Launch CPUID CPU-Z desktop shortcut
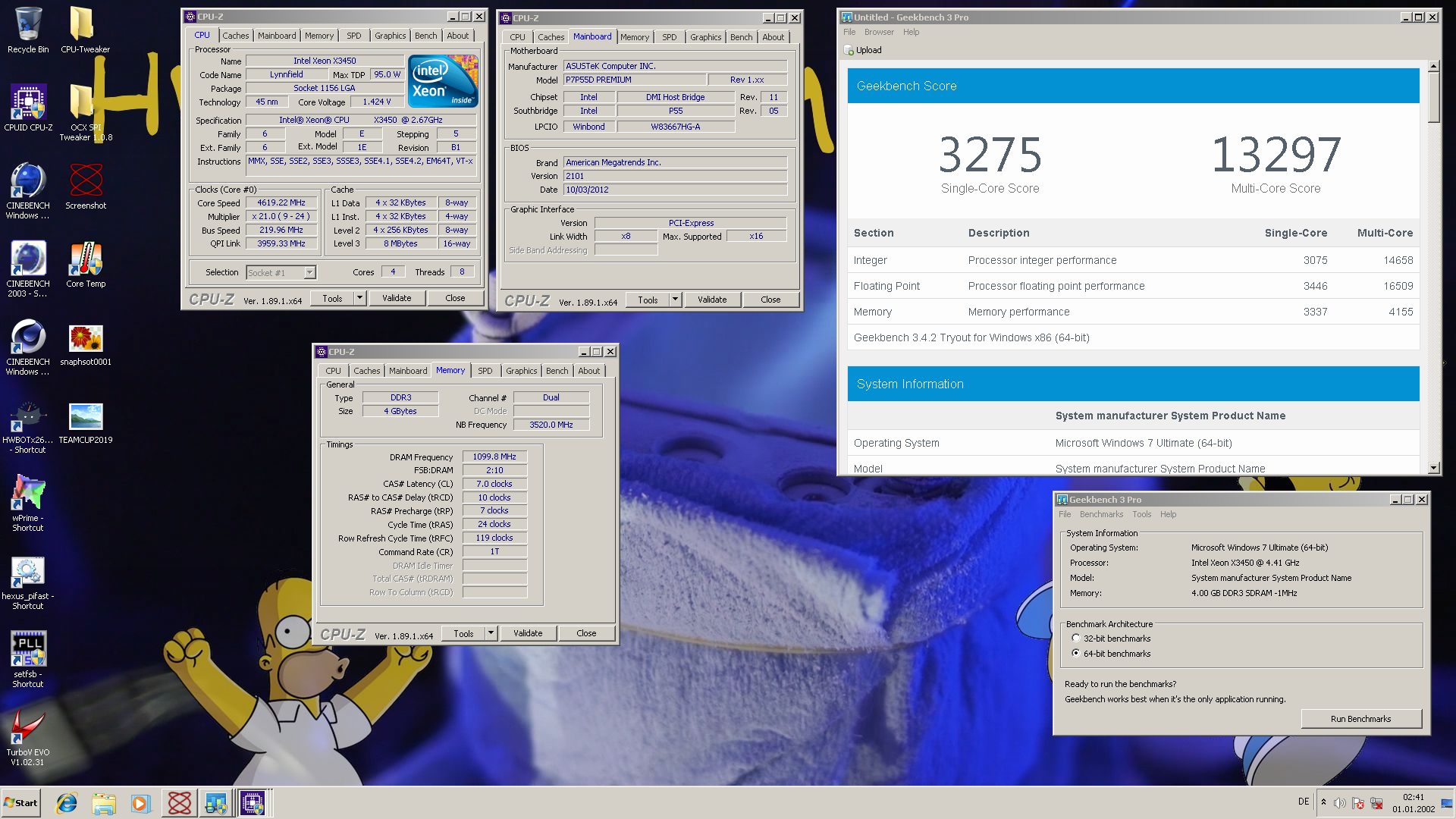The height and width of the screenshot is (819, 1456). point(28,108)
